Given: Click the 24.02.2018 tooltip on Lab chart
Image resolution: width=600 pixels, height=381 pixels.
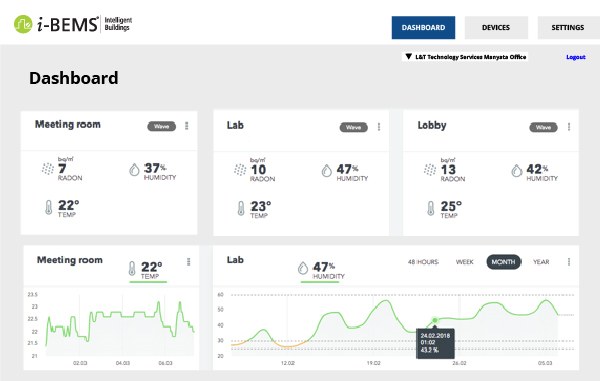Looking at the screenshot, I should pyautogui.click(x=435, y=343).
